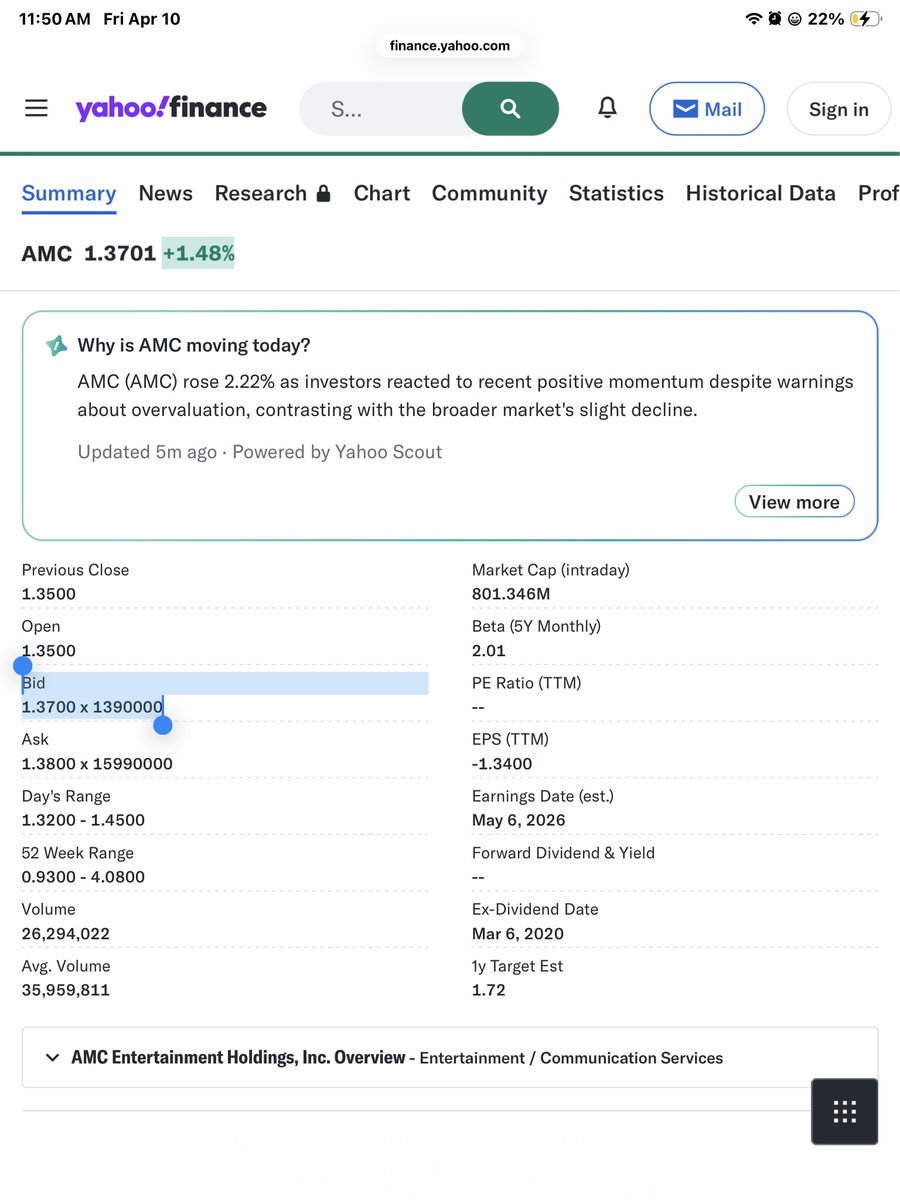Open notifications bell
Viewport: 900px width, 1200px height.
(x=607, y=108)
